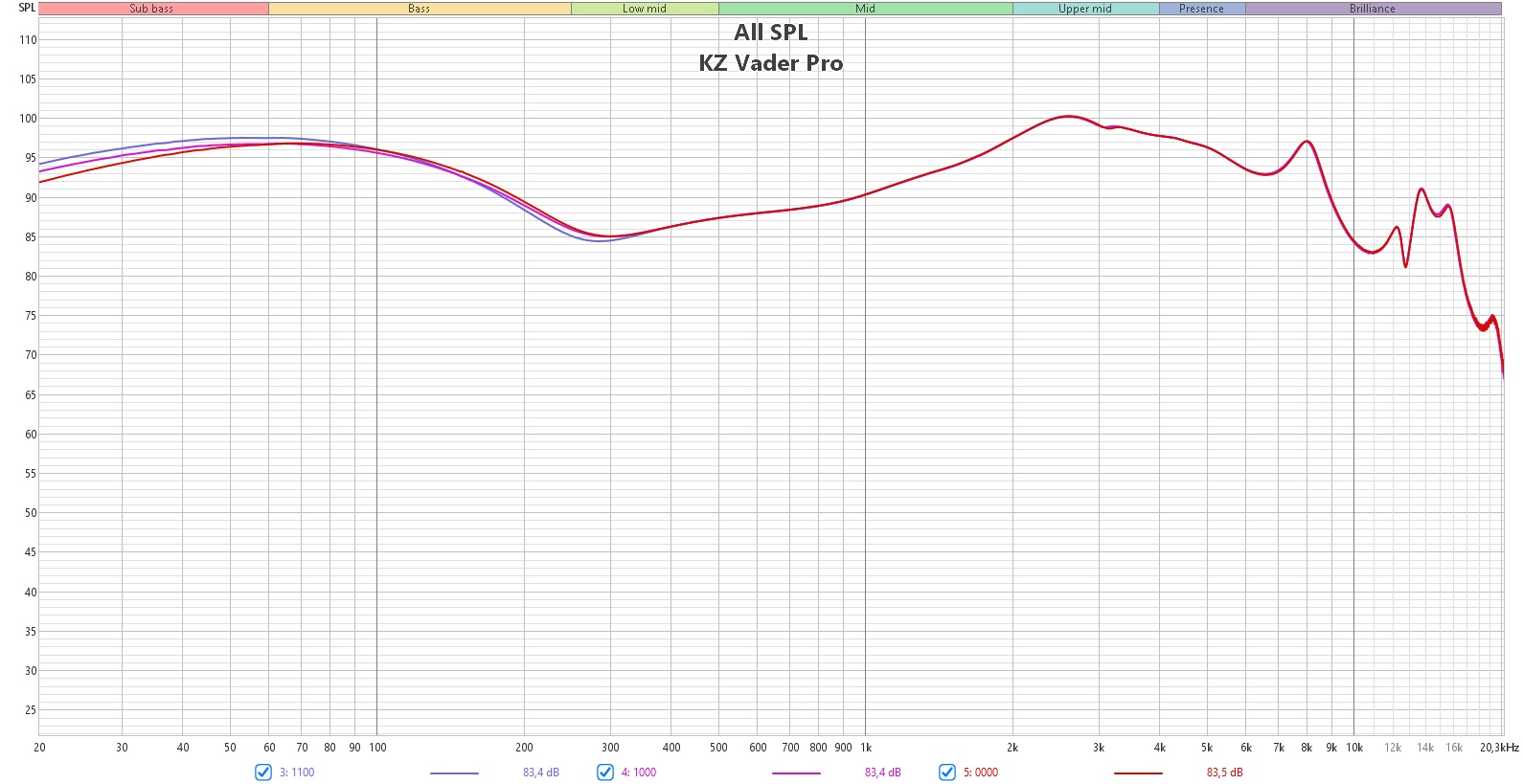The height and width of the screenshot is (784, 1523).
Task: Click the 16k frequency axis label
Action: click(1454, 748)
